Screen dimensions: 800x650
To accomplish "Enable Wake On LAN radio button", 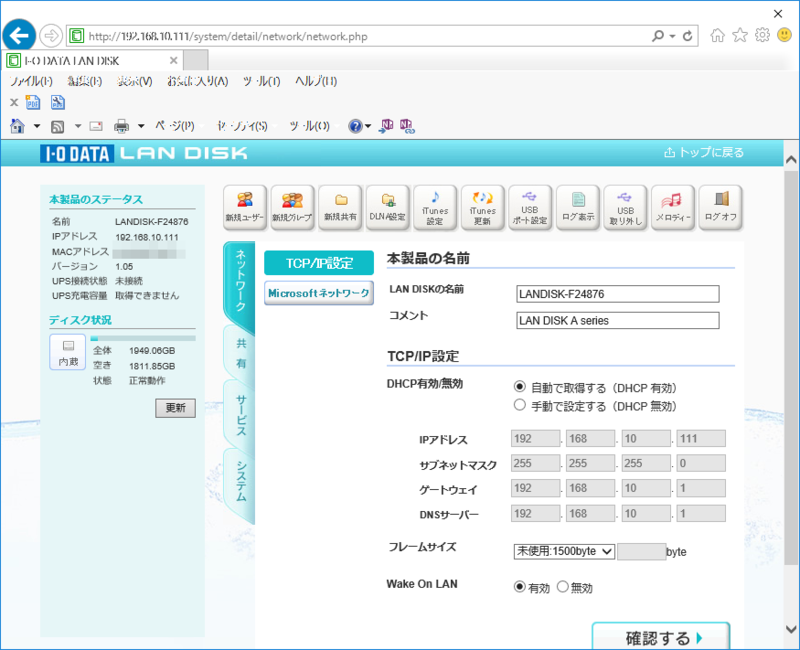I will 519,587.
